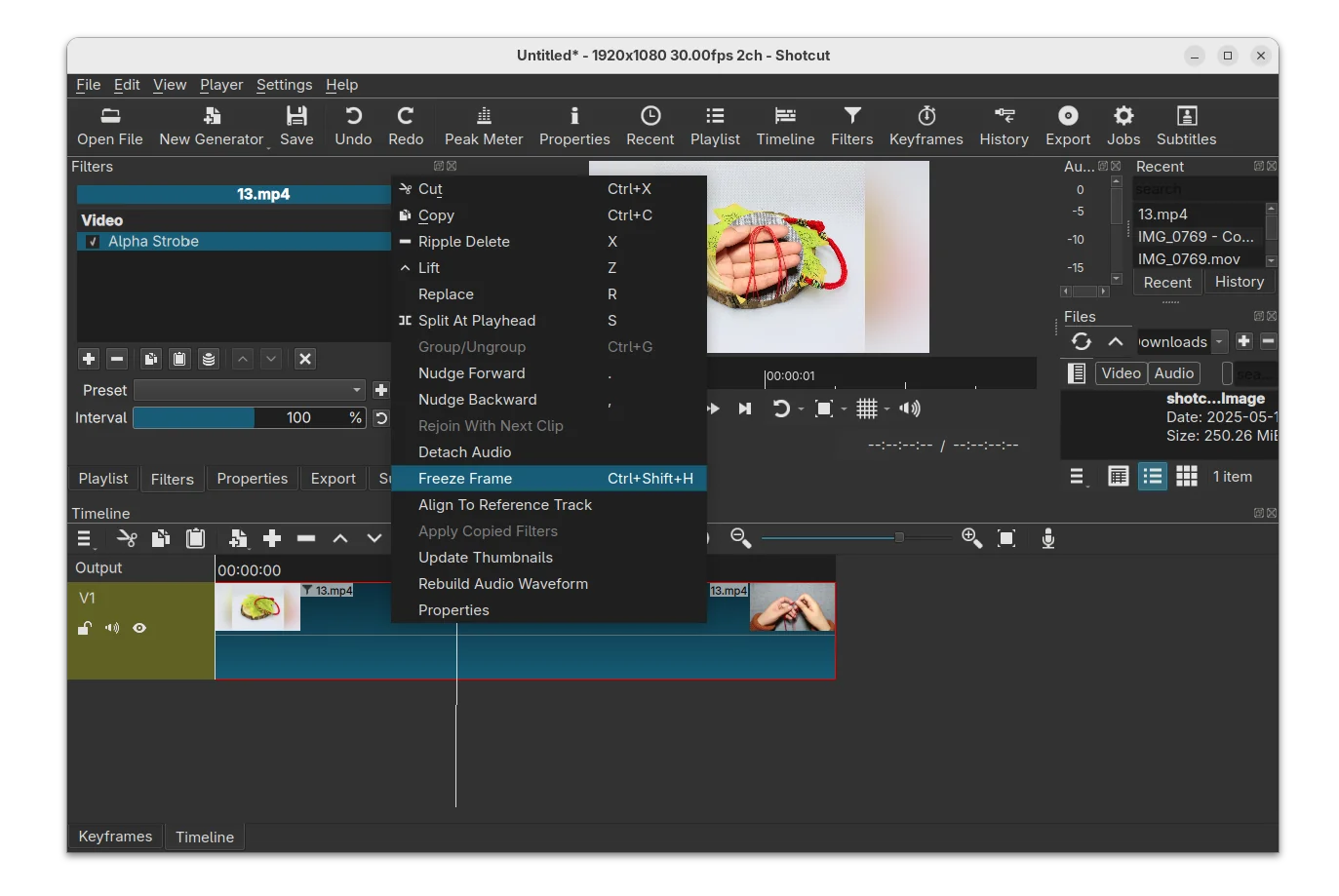Image resolution: width=1339 pixels, height=896 pixels.
Task: Open the player grid options dropdown
Action: point(887,409)
